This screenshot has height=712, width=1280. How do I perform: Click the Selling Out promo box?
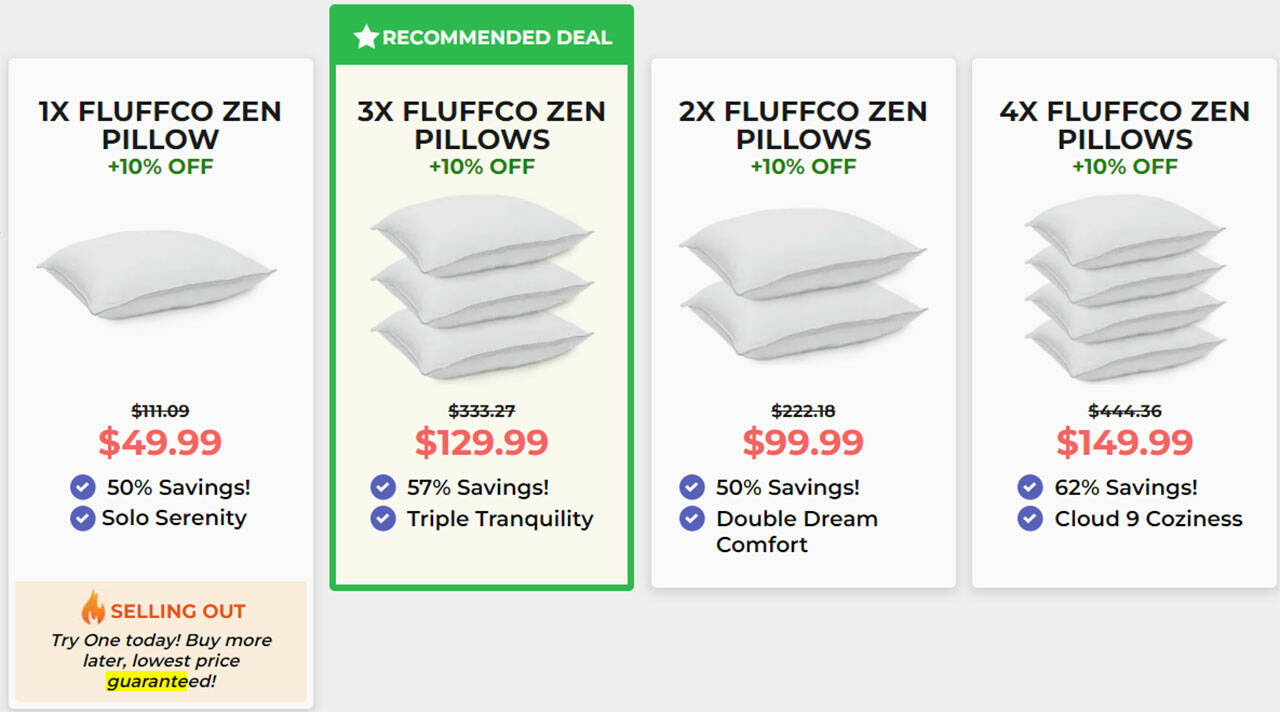tap(161, 641)
